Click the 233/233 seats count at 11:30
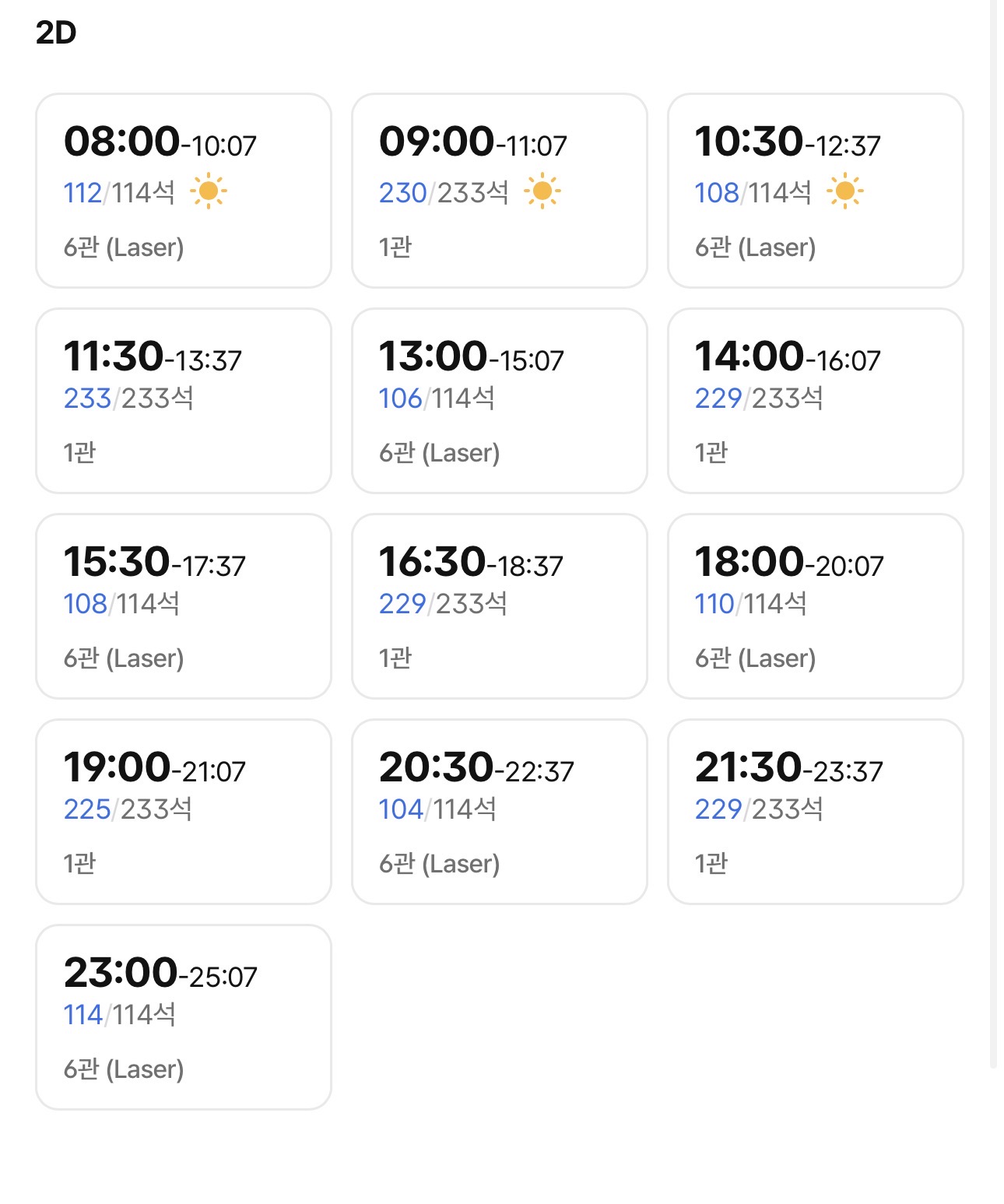Image resolution: width=1004 pixels, height=1204 pixels. (x=128, y=398)
